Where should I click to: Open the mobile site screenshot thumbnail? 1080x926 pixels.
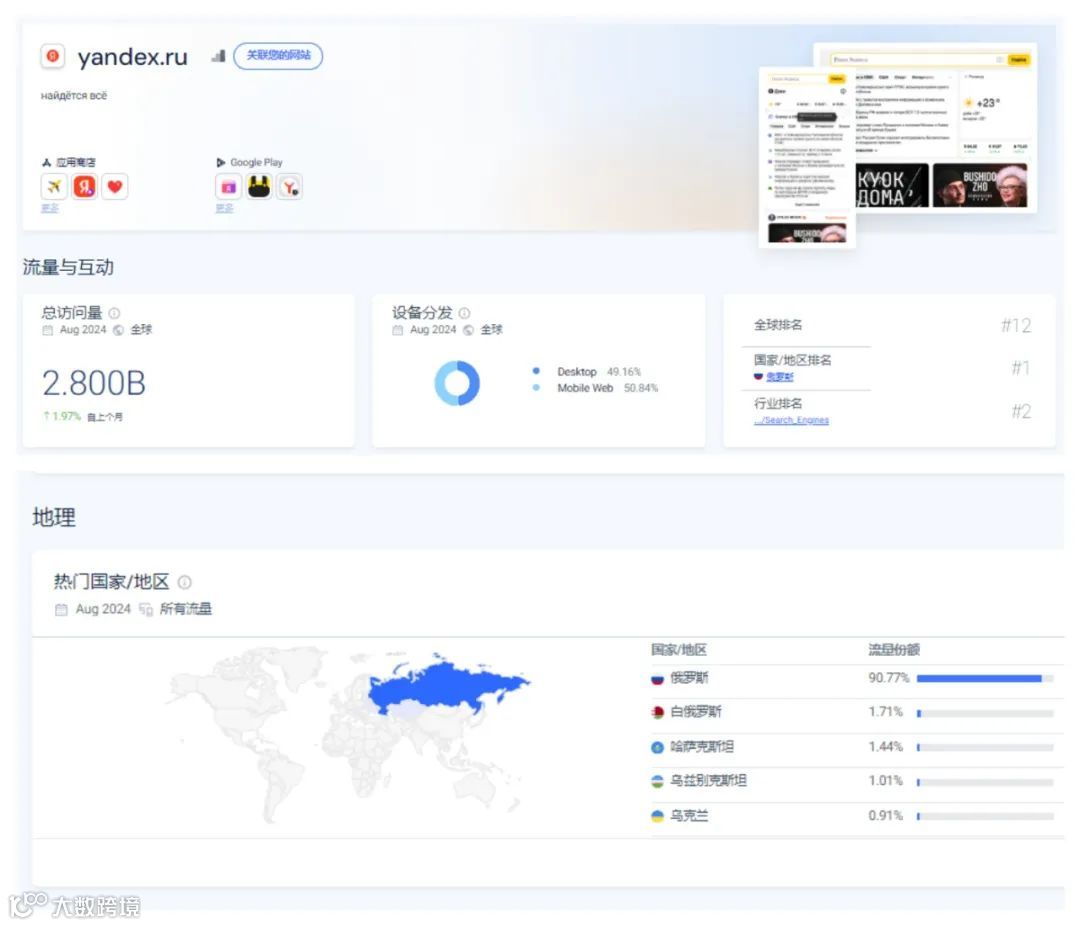coord(807,157)
